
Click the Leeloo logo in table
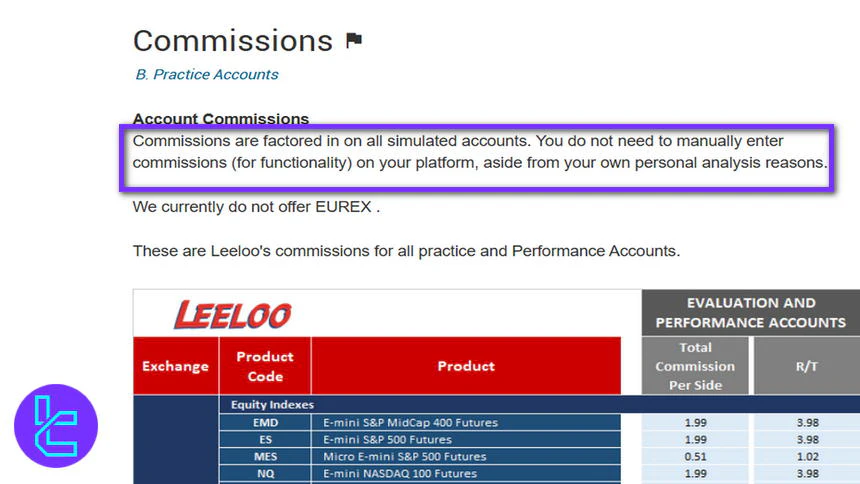point(233,315)
